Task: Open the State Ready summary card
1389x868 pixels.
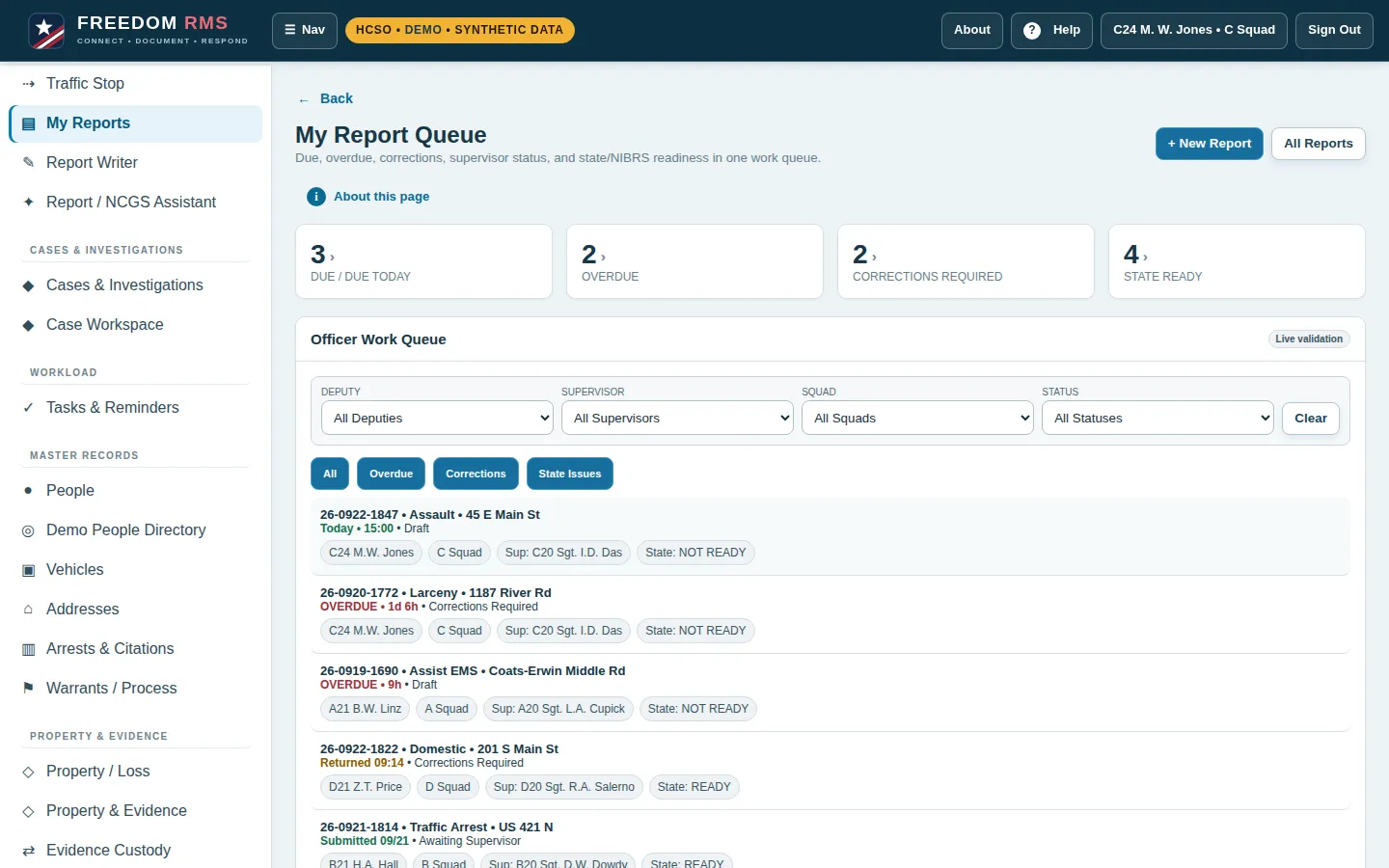Action: pyautogui.click(x=1237, y=261)
